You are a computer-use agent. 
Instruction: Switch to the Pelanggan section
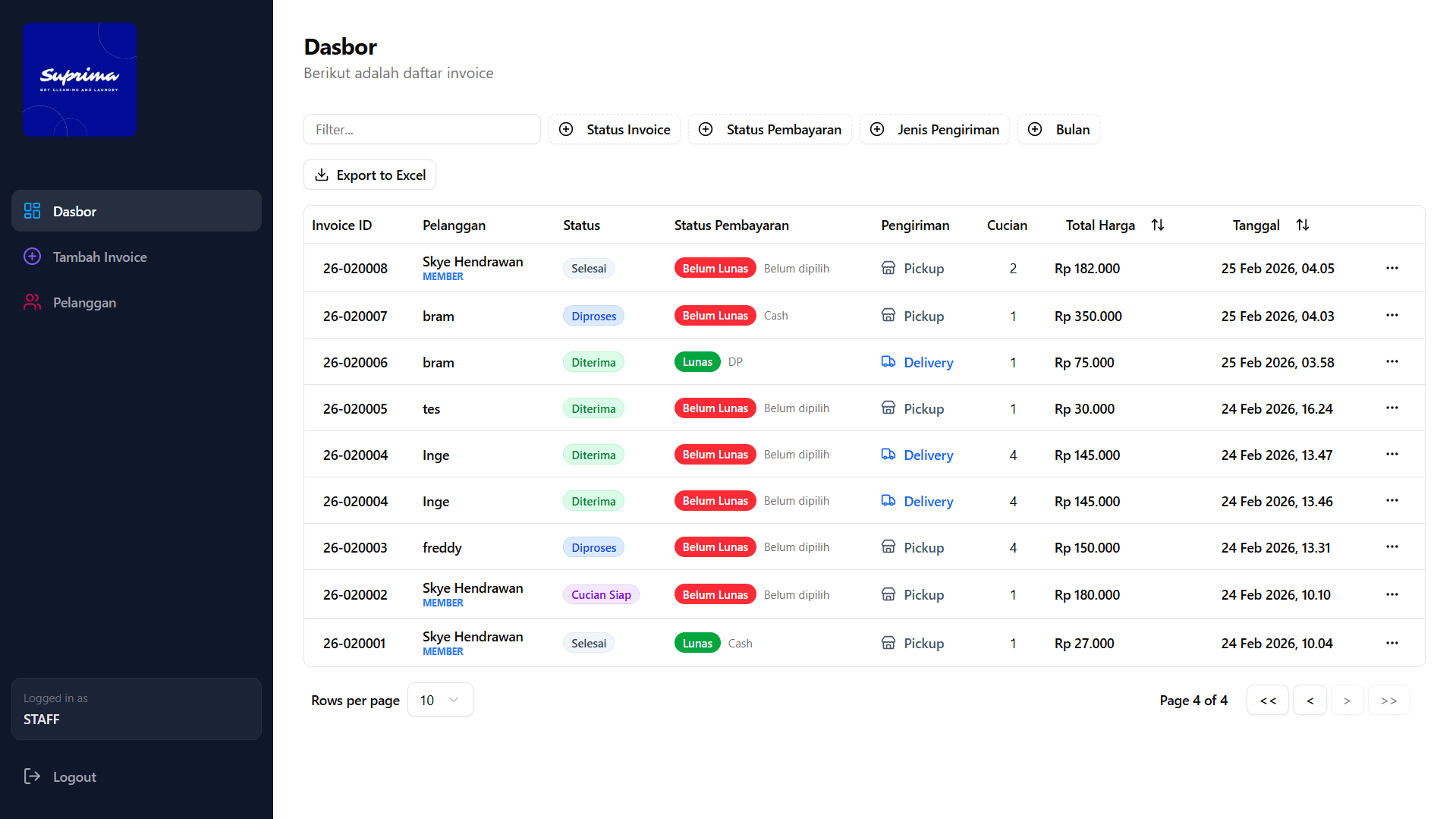click(84, 302)
